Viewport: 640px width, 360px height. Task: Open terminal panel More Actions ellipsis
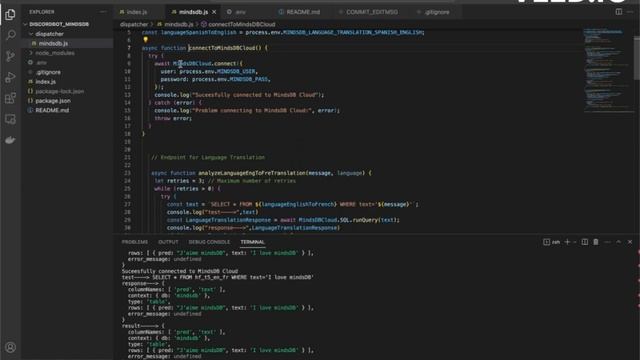[x=607, y=242]
